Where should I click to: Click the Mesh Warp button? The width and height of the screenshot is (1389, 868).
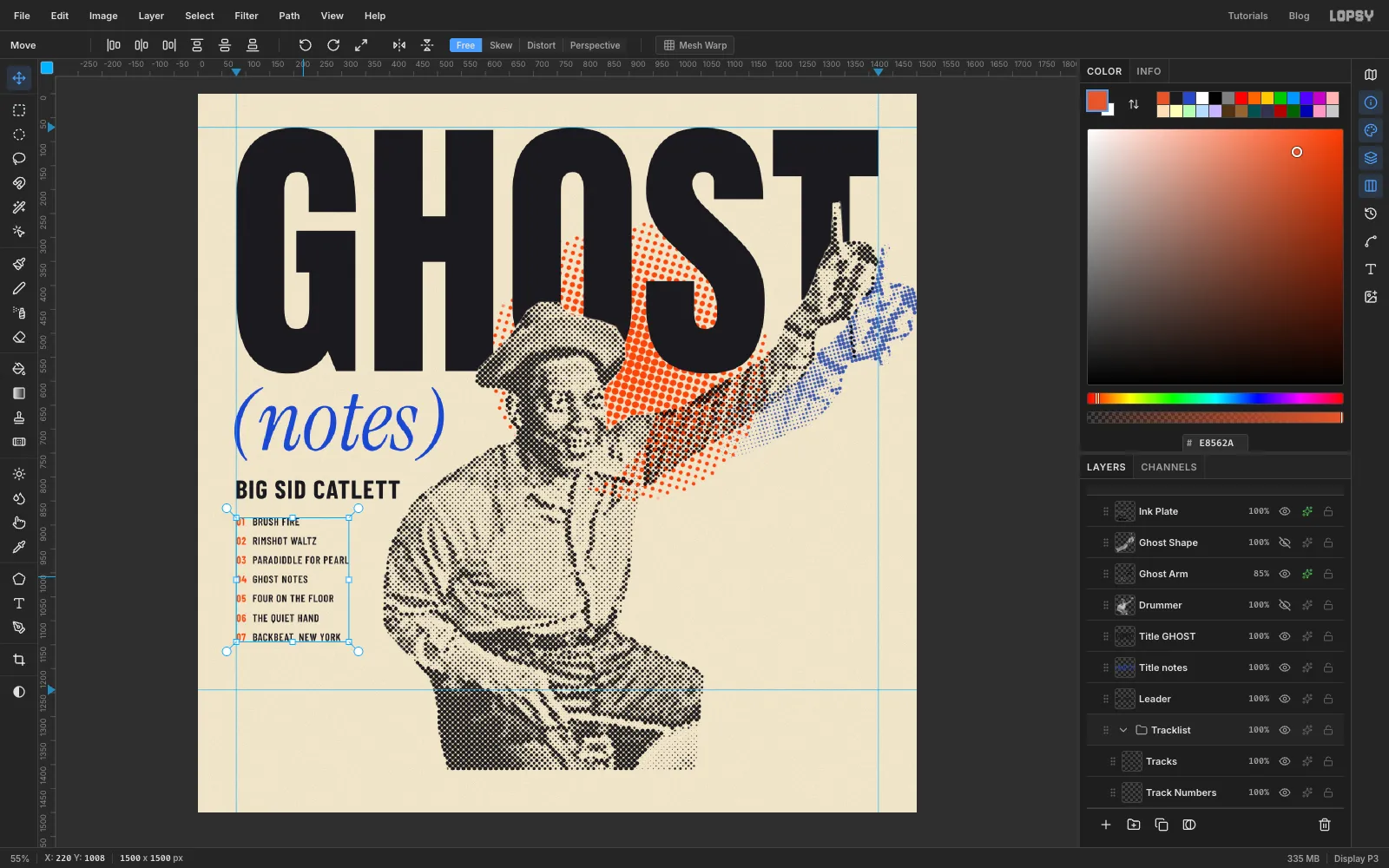[695, 45]
